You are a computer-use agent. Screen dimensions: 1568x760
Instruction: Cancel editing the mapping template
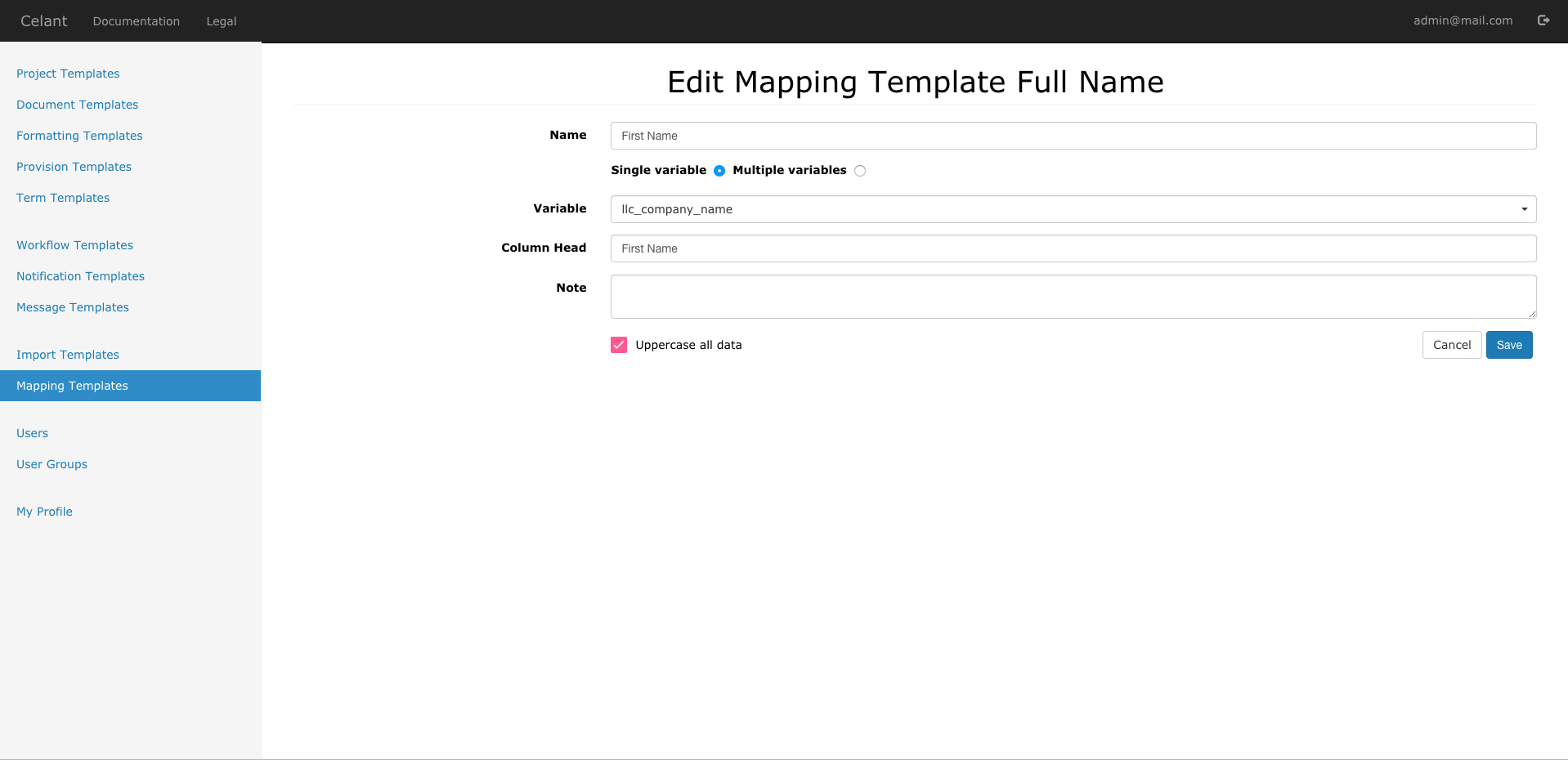[x=1451, y=345]
